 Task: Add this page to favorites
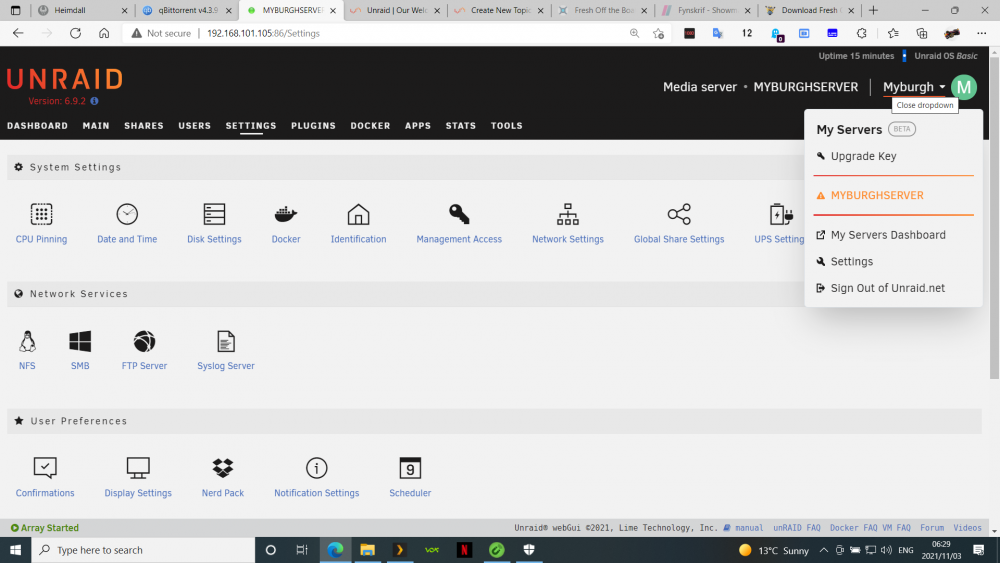(659, 33)
